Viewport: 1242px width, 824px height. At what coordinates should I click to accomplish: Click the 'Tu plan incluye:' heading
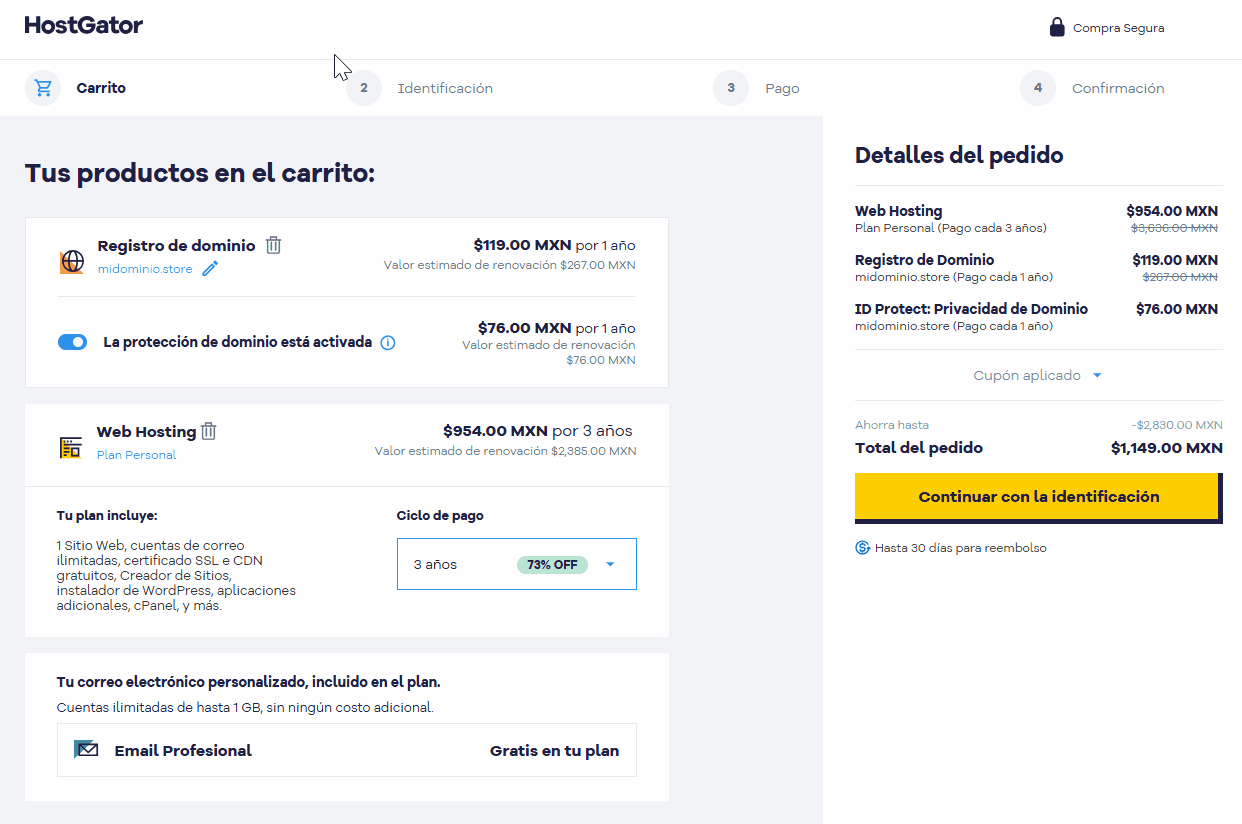point(107,516)
